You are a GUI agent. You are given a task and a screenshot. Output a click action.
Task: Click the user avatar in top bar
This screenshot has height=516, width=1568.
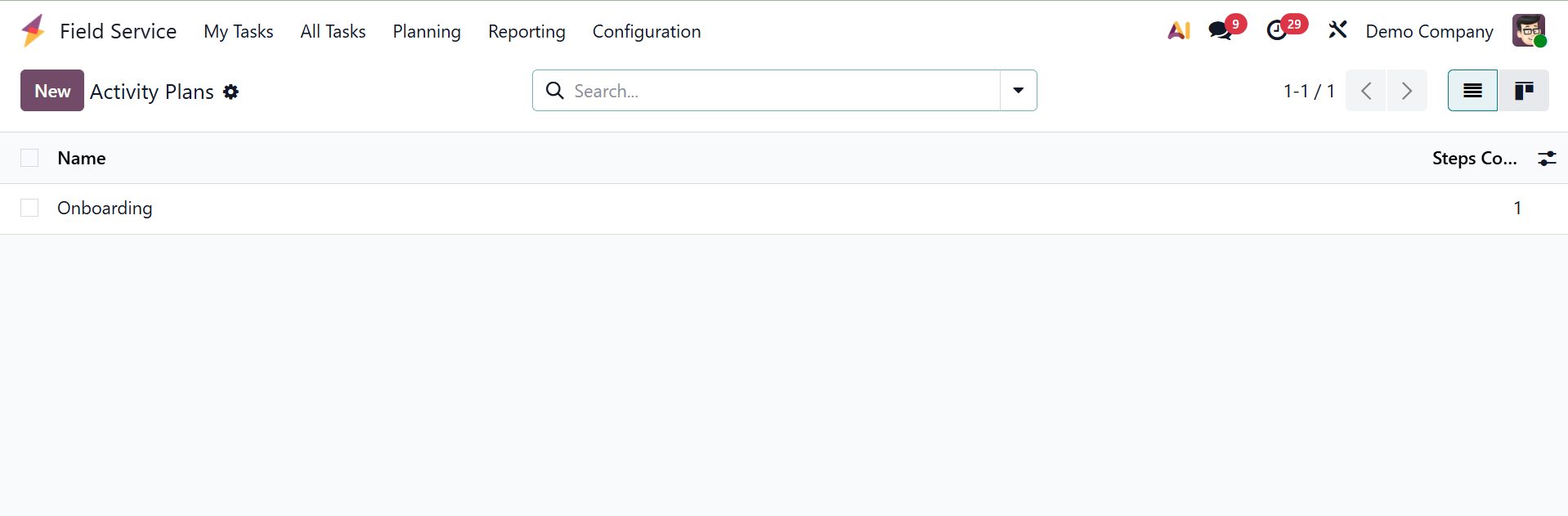1528,31
